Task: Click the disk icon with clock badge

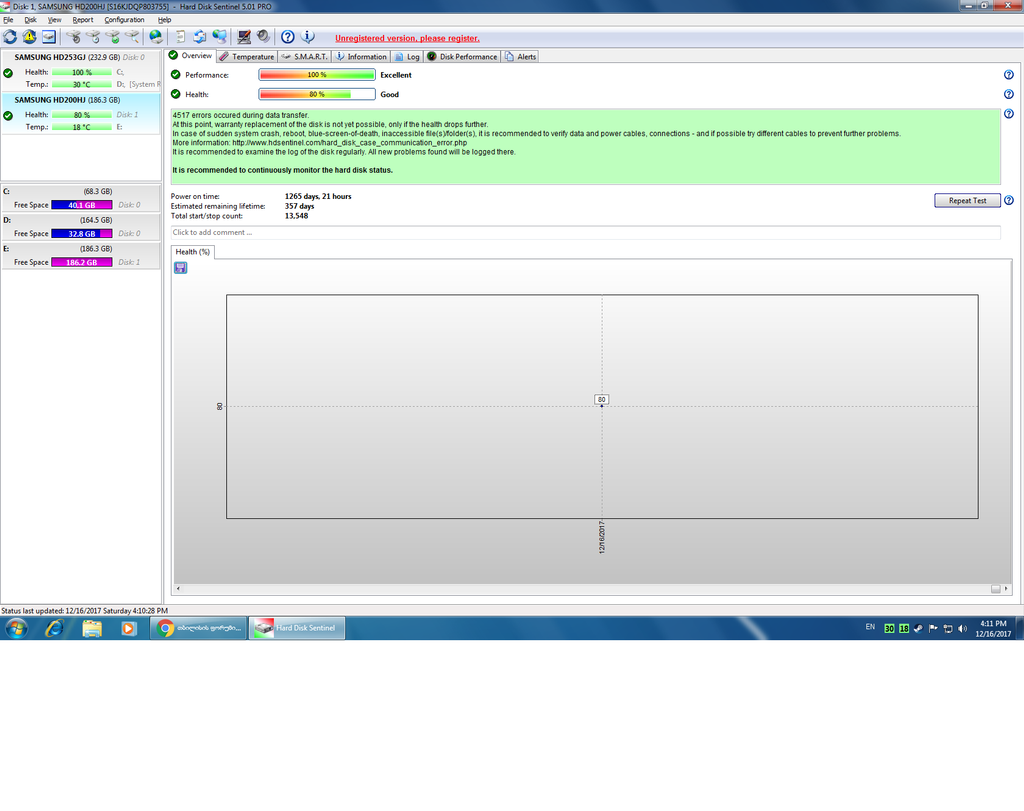Action: coord(93,37)
